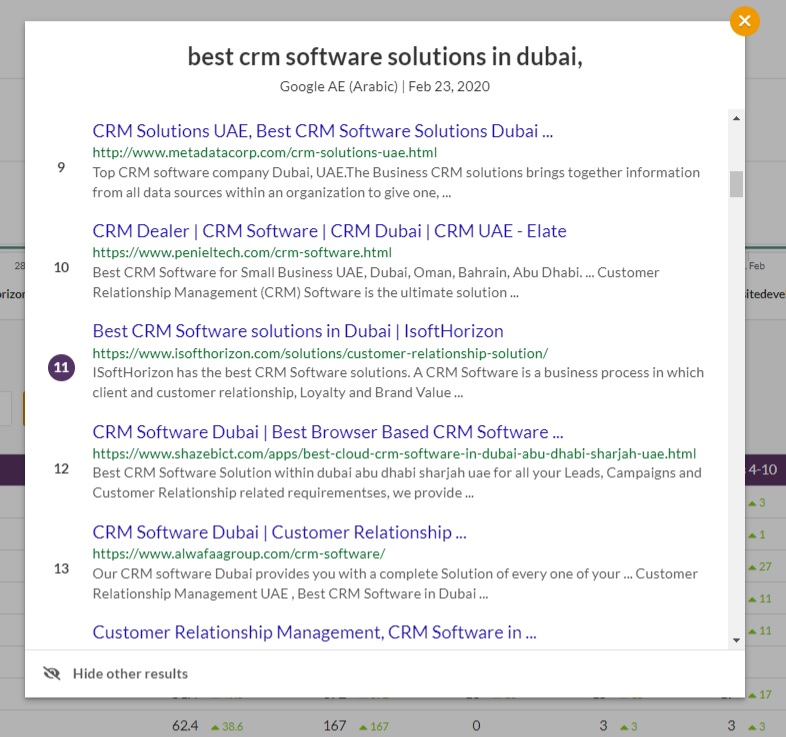Click the results list scrollbar thumb

point(736,184)
